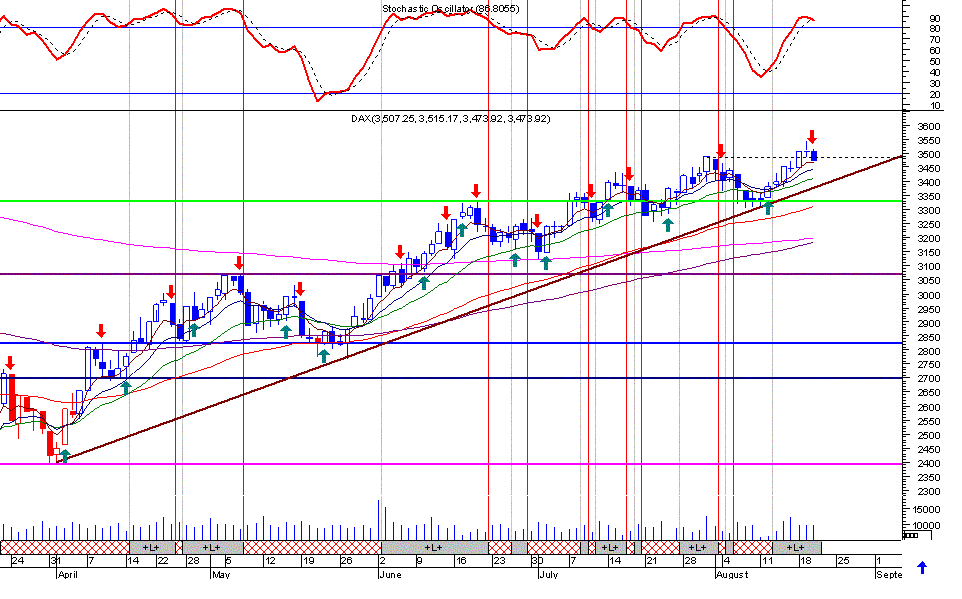
Task: Select the bright green horizontal line near 3335
Action: click(x=451, y=201)
